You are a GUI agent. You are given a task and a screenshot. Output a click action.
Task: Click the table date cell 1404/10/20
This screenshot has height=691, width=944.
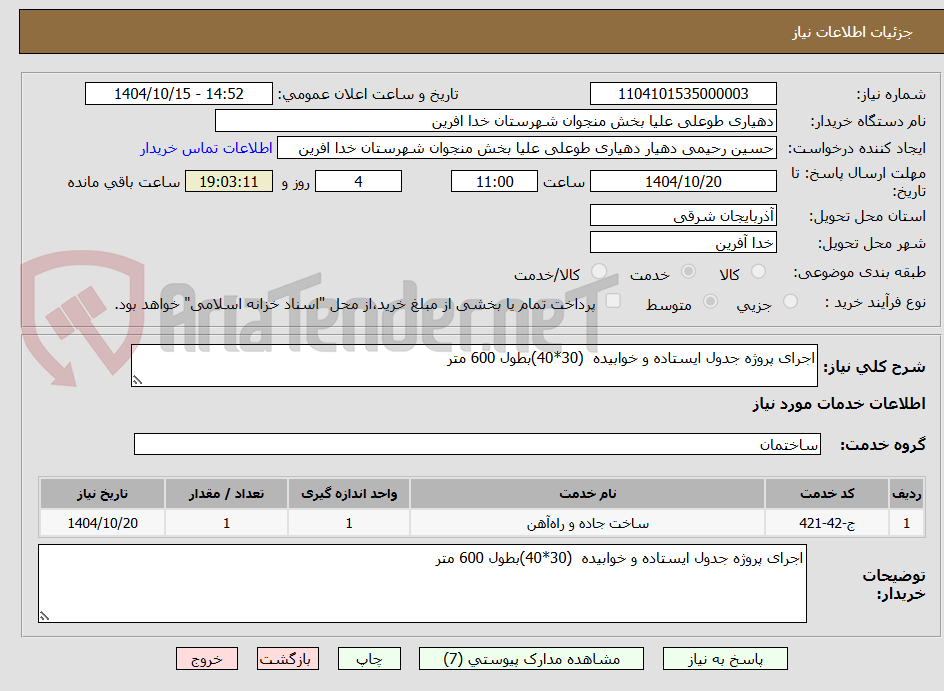(102, 523)
